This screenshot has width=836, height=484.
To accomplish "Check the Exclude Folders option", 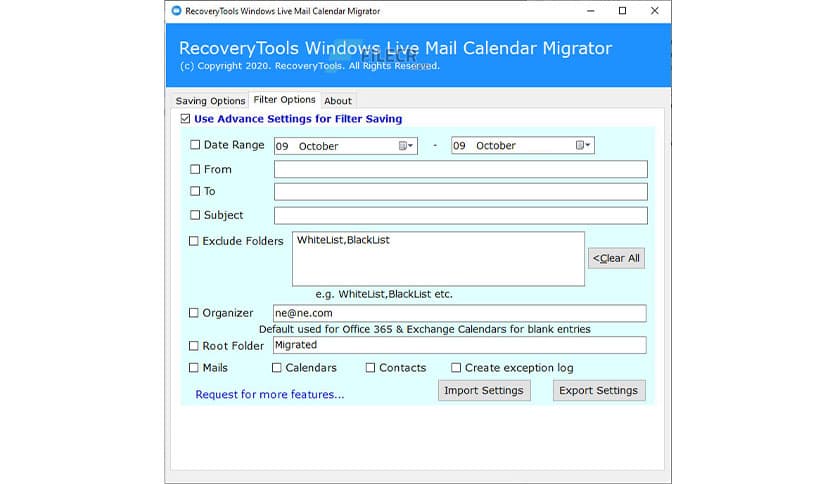I will [194, 241].
